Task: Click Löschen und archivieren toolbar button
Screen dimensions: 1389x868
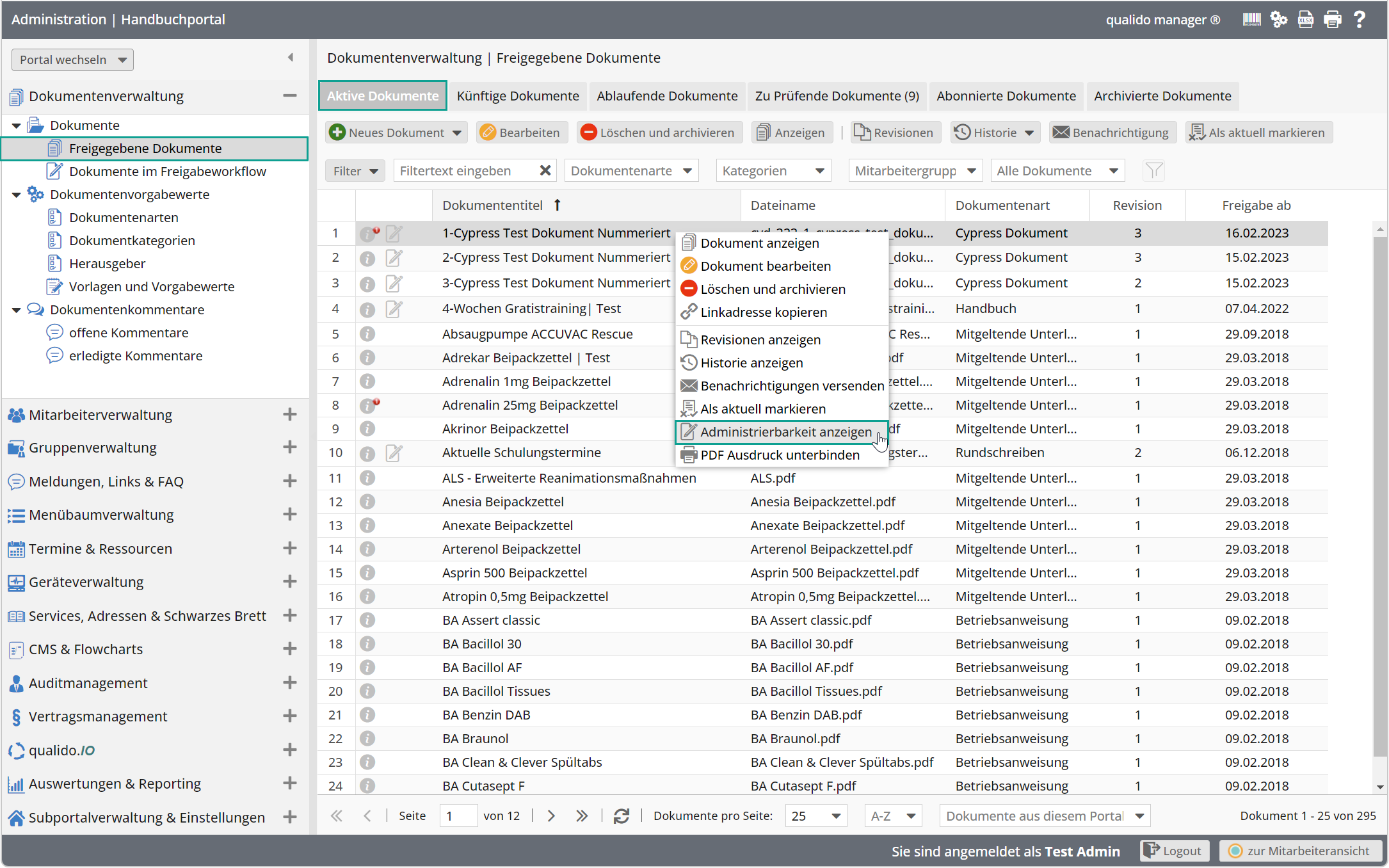Action: 659,133
